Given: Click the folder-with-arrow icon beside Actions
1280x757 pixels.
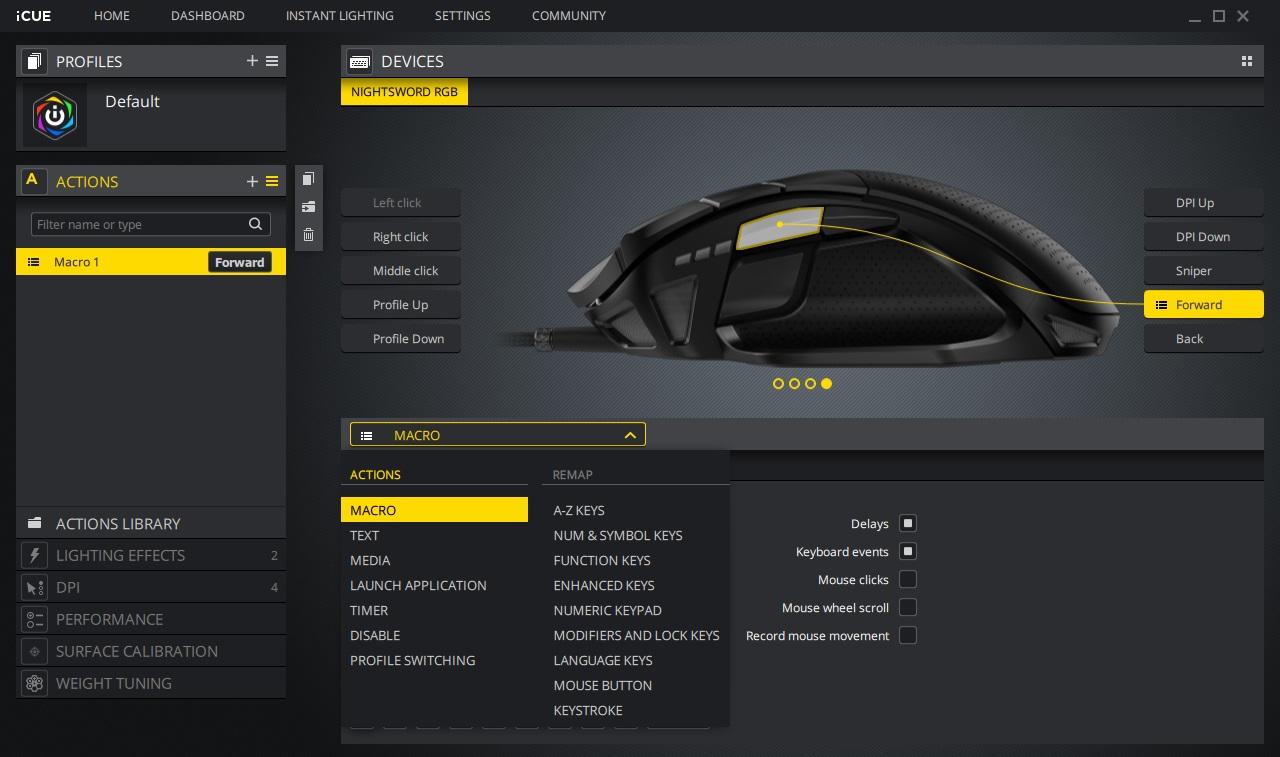Looking at the screenshot, I should click(x=308, y=207).
